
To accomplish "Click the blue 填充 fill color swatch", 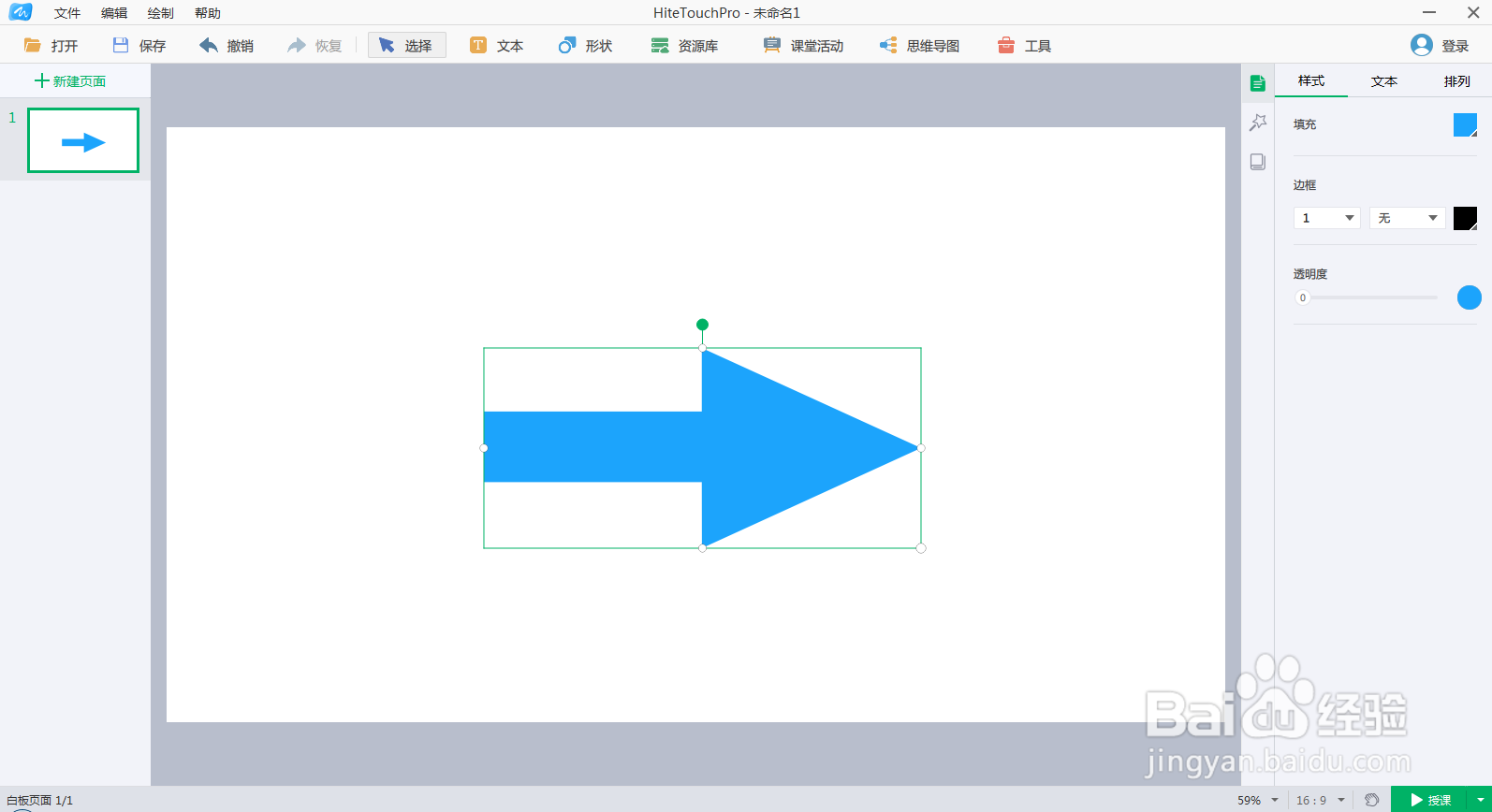I will tap(1465, 124).
